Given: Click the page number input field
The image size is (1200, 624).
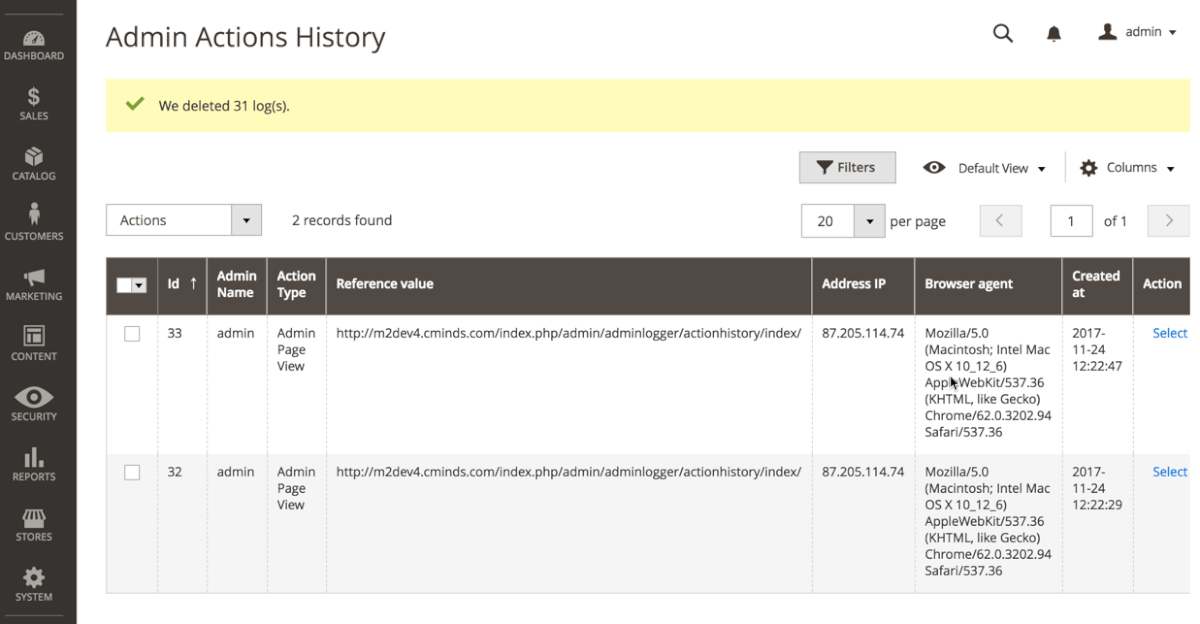Looking at the screenshot, I should pos(1070,221).
